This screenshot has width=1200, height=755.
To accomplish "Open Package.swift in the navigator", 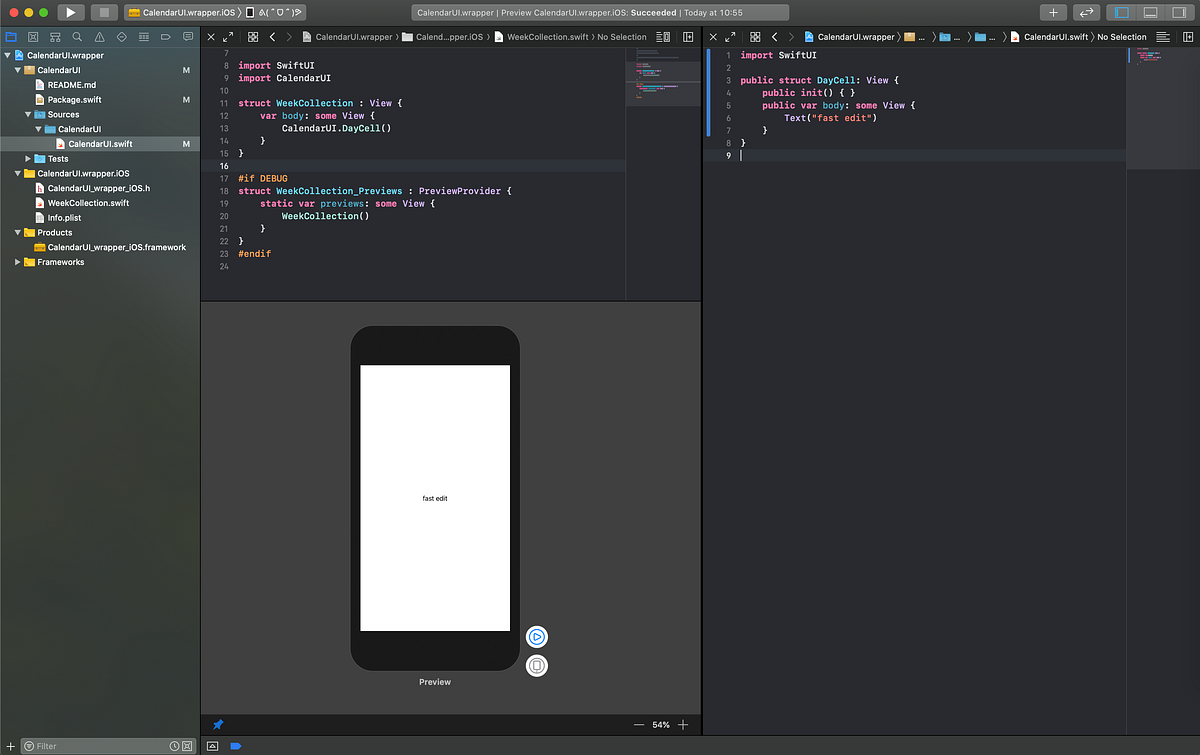I will pyautogui.click(x=74, y=100).
